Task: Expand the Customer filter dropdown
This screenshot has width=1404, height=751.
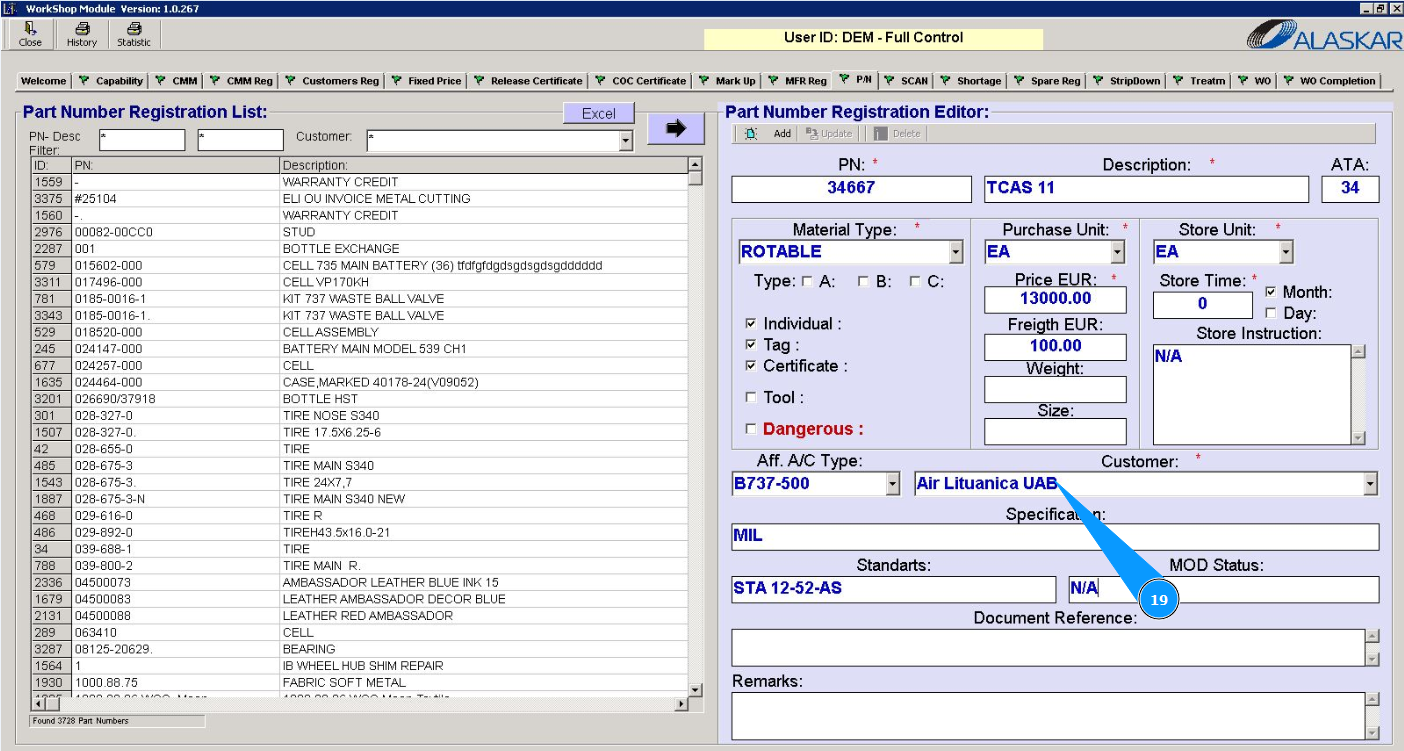Action: tap(626, 141)
